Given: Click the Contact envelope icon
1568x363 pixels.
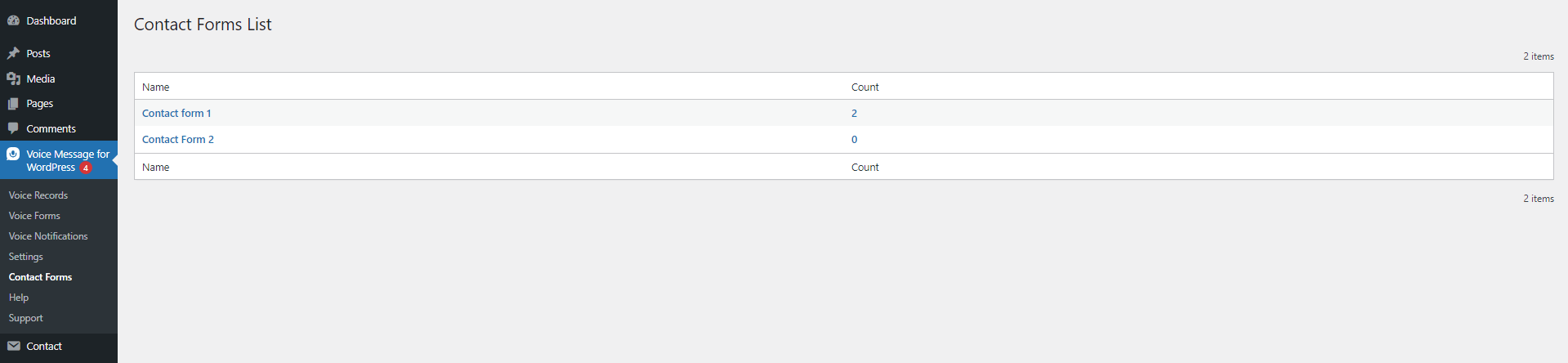Looking at the screenshot, I should click(x=13, y=346).
